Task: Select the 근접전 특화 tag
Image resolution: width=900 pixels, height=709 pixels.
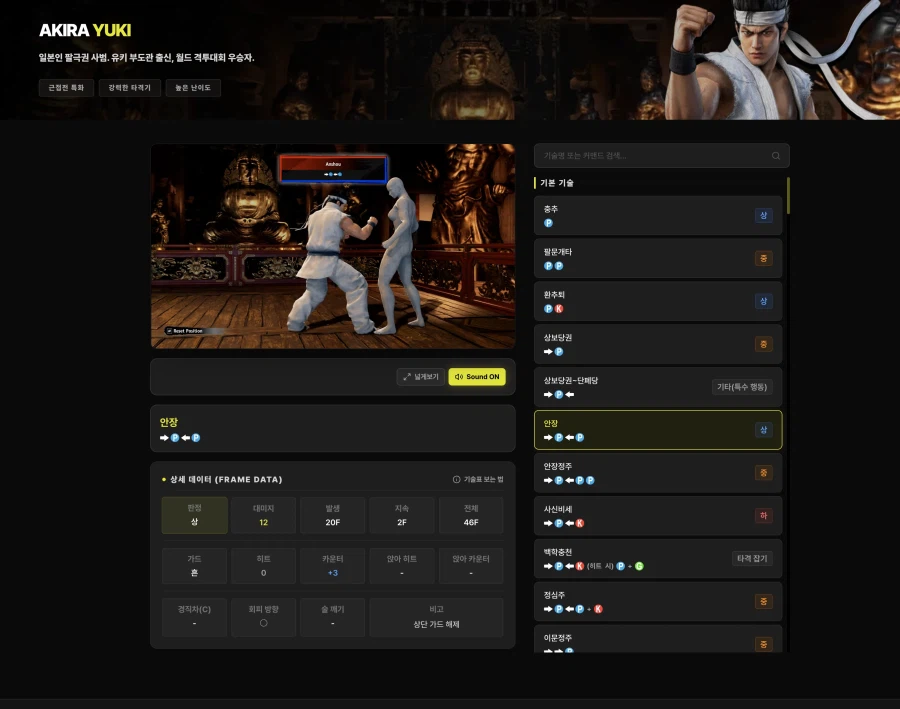Action: (x=66, y=88)
